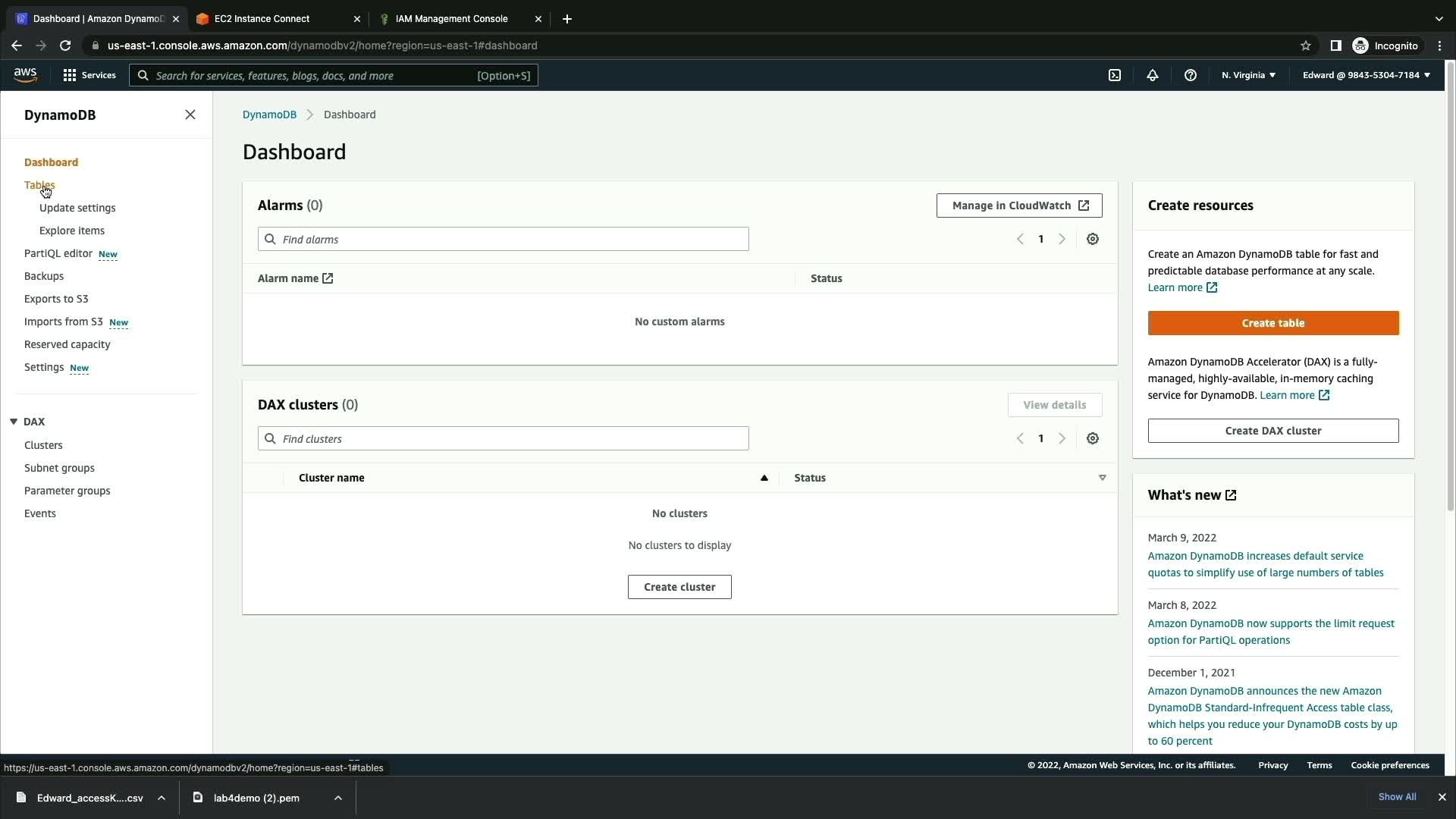The image size is (1456, 819).
Task: Open Alarms table preferences gear
Action: click(1092, 239)
